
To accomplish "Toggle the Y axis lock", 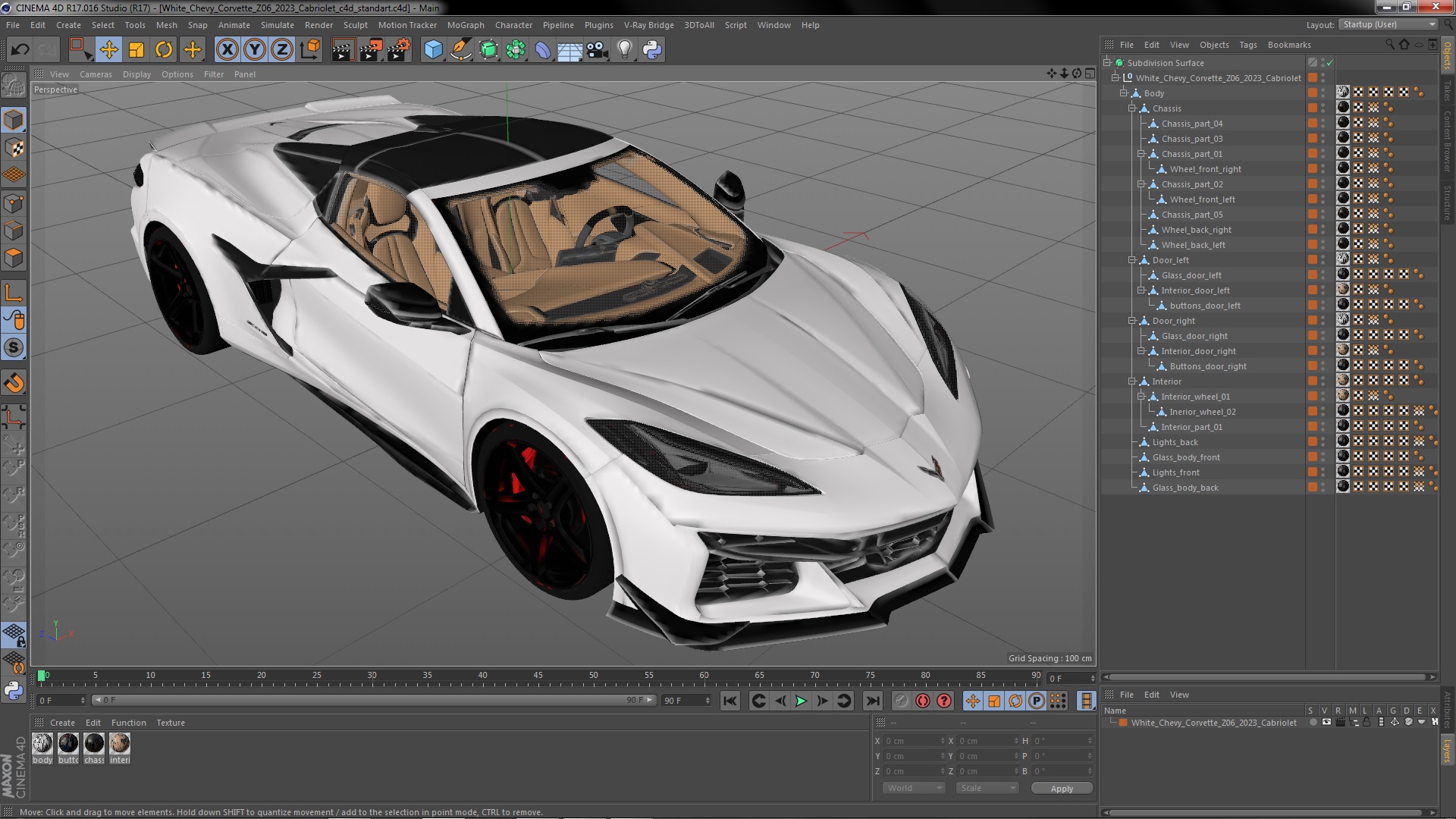I will (255, 50).
